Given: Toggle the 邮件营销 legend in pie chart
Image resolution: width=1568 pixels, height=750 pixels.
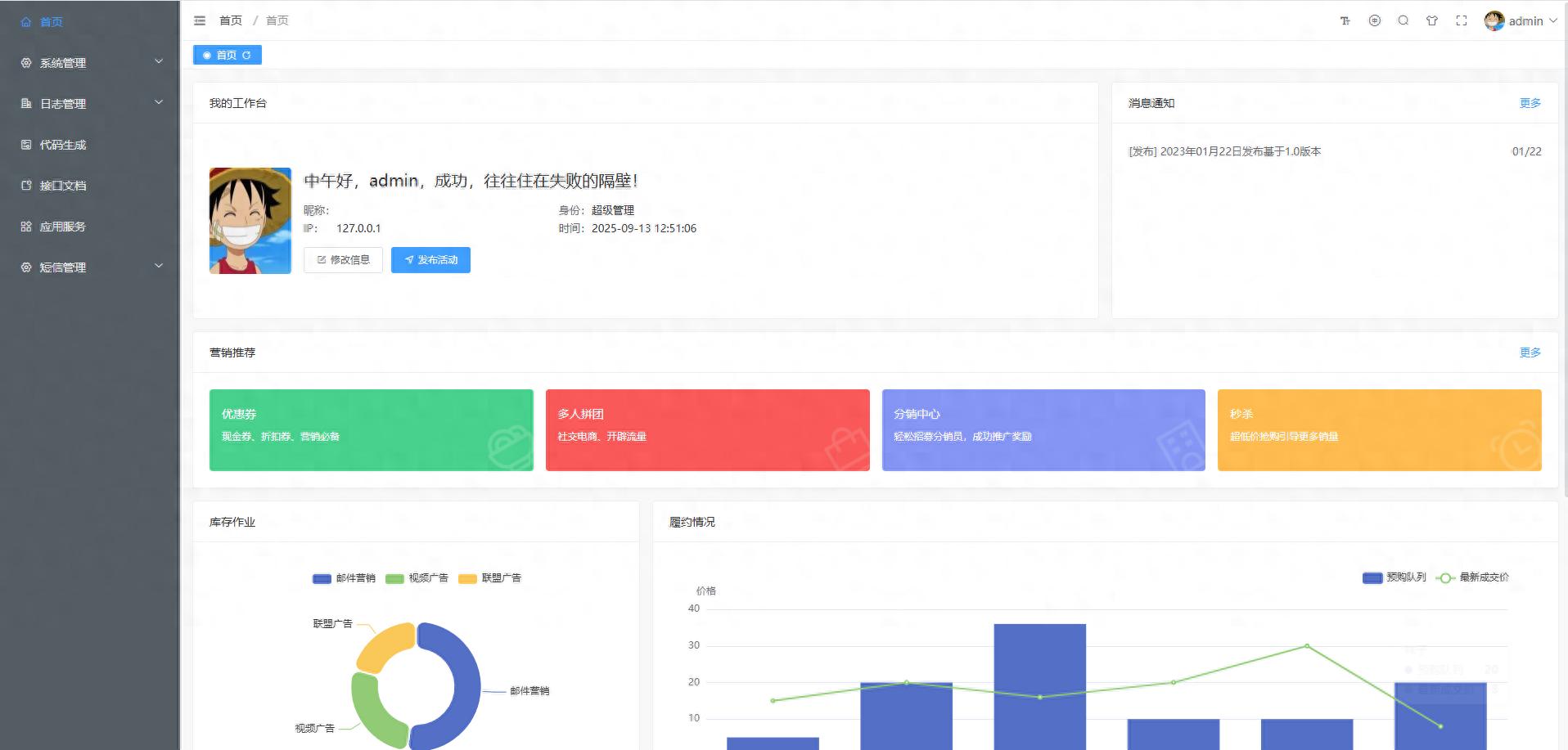Looking at the screenshot, I should pos(344,578).
